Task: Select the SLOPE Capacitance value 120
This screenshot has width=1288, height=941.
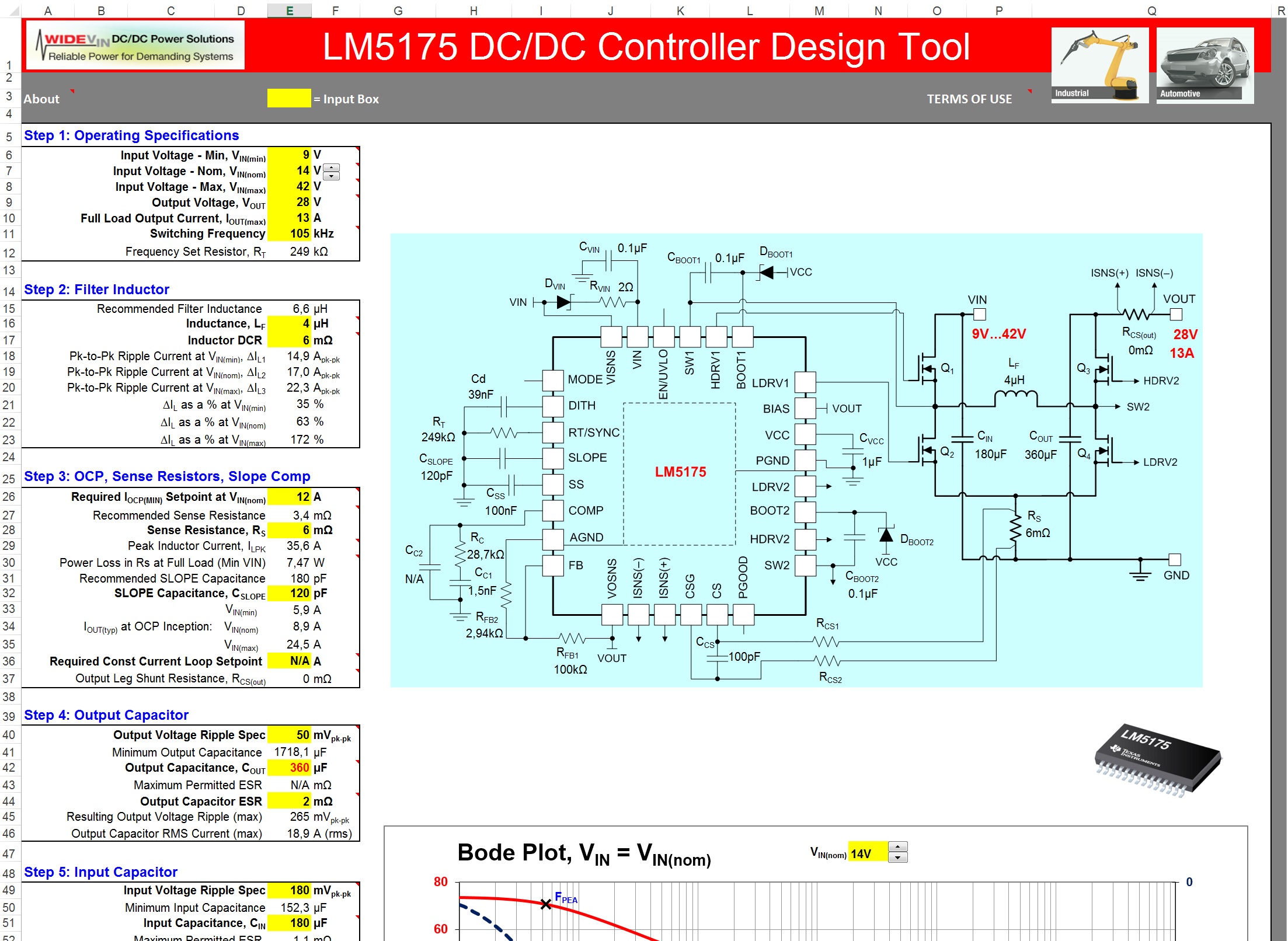Action: (289, 593)
